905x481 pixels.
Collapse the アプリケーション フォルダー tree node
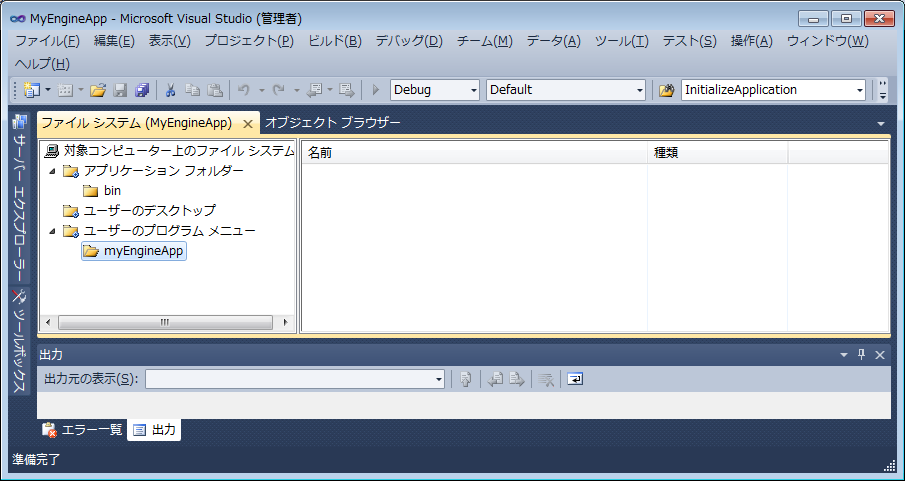(53, 171)
